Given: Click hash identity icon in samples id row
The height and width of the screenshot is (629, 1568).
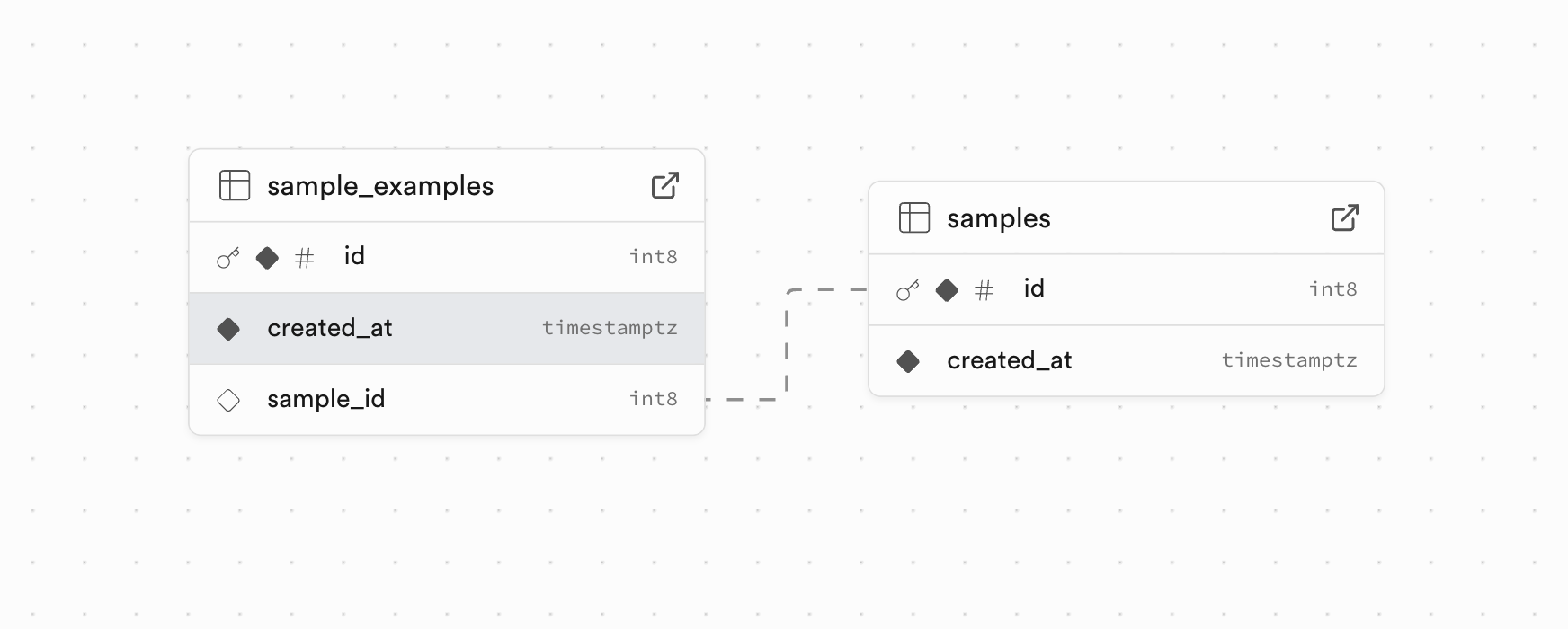Looking at the screenshot, I should pos(984,291).
